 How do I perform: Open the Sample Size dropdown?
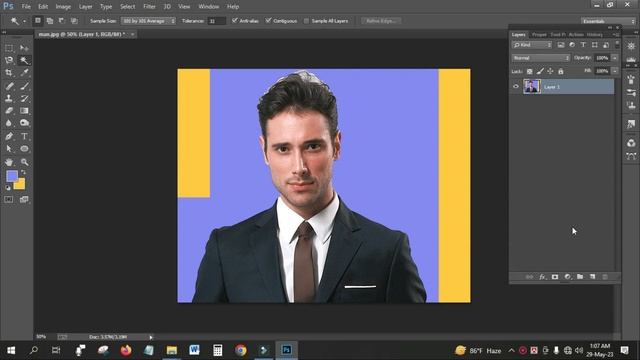tap(148, 21)
